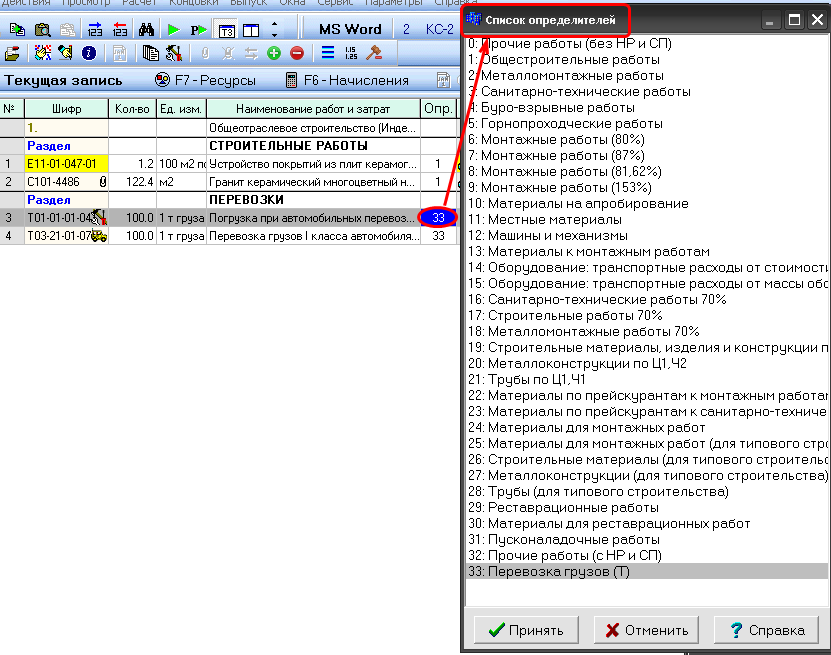Open the Расчет menu
The width and height of the screenshot is (831, 655).
pyautogui.click(x=138, y=4)
